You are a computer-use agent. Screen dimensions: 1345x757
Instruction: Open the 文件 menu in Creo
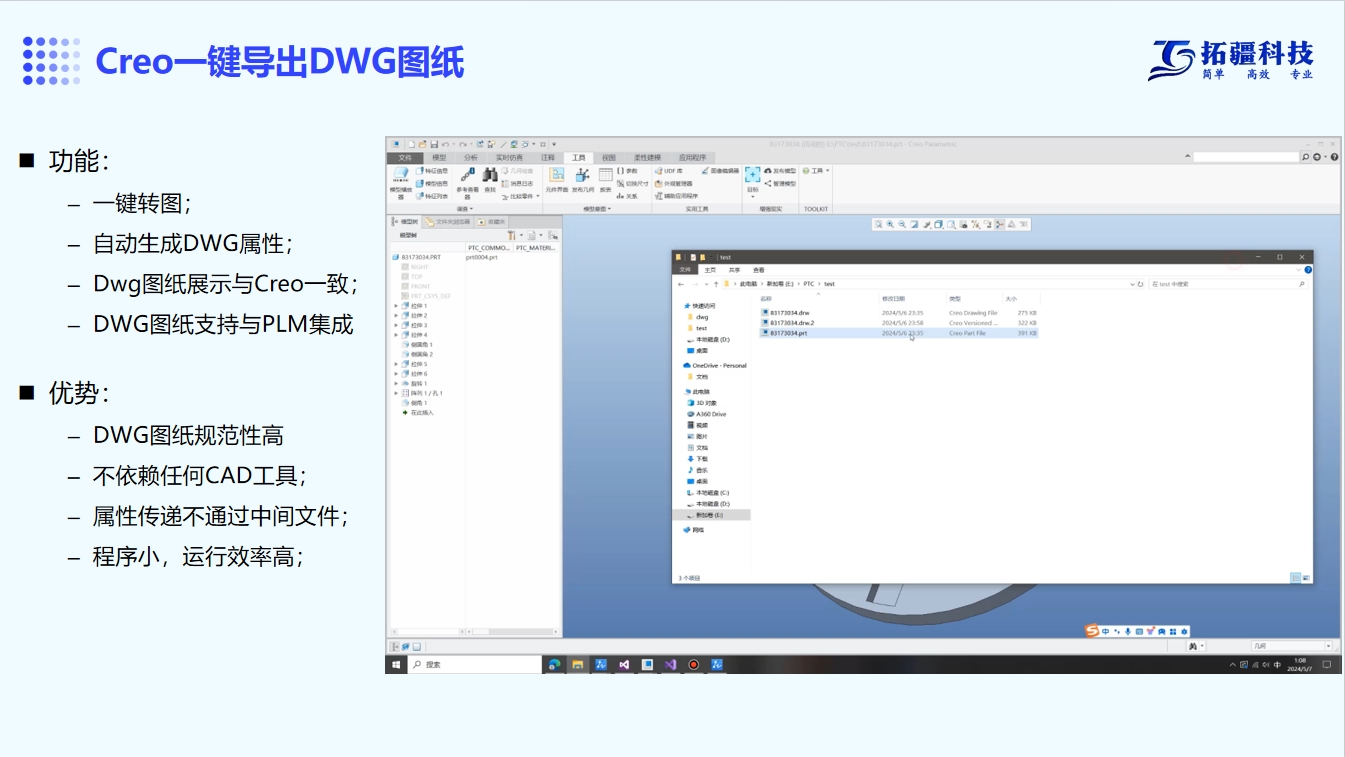[405, 158]
